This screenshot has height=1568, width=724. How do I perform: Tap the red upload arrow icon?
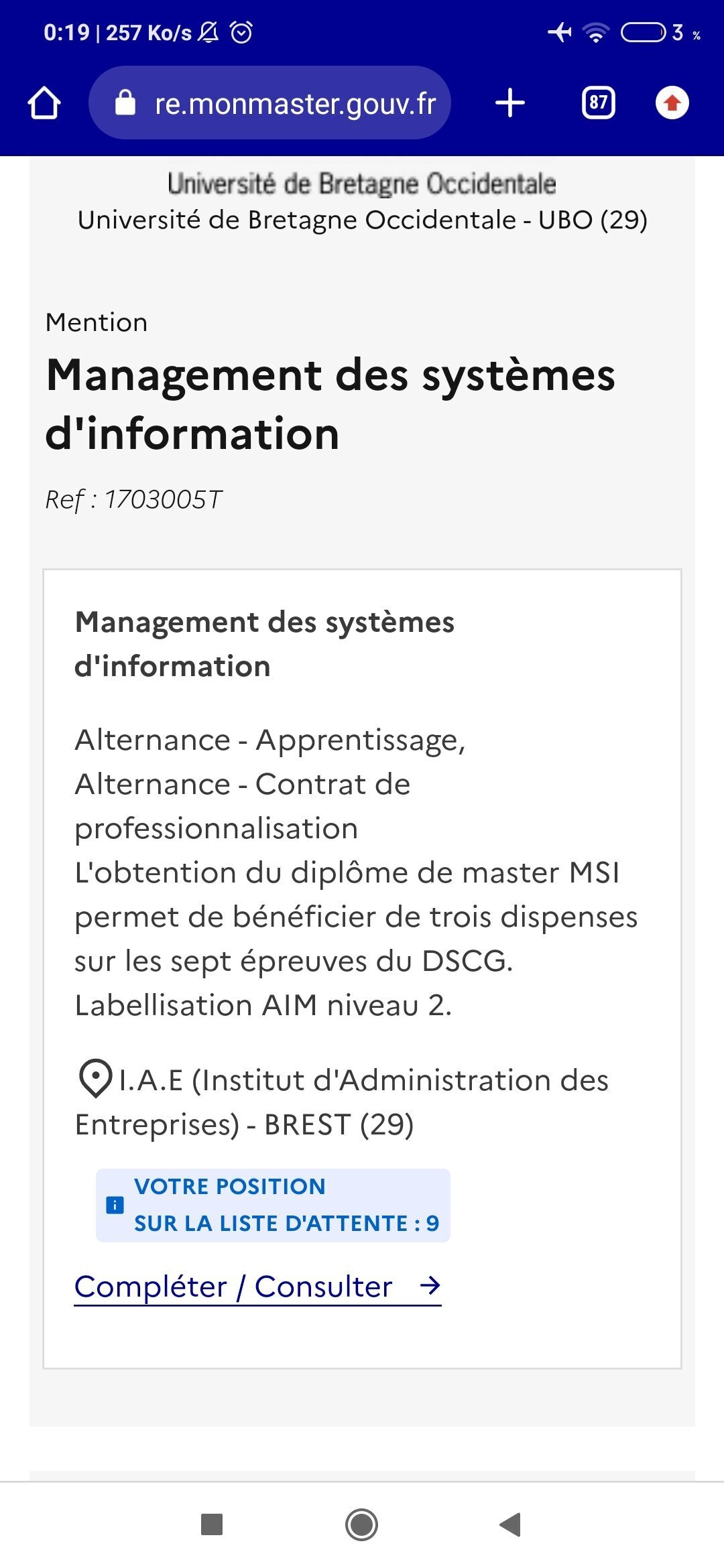pos(672,103)
